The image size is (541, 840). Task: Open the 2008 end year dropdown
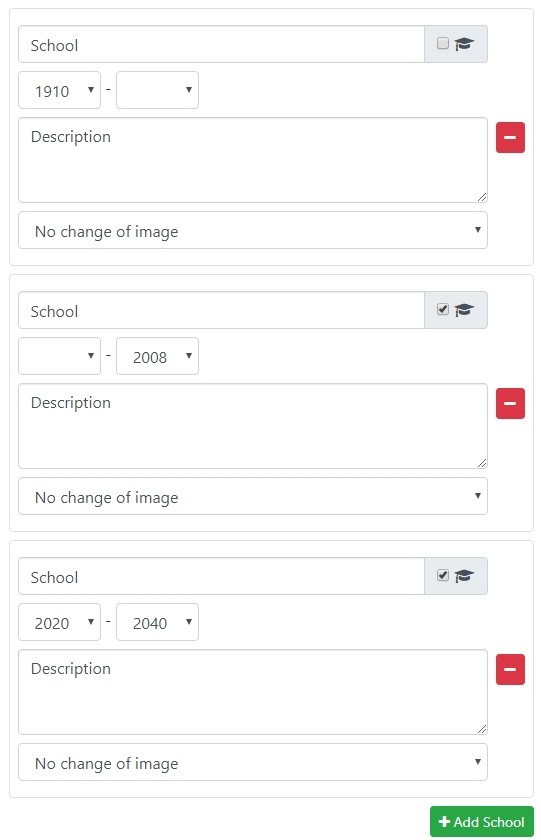pyautogui.click(x=157, y=356)
